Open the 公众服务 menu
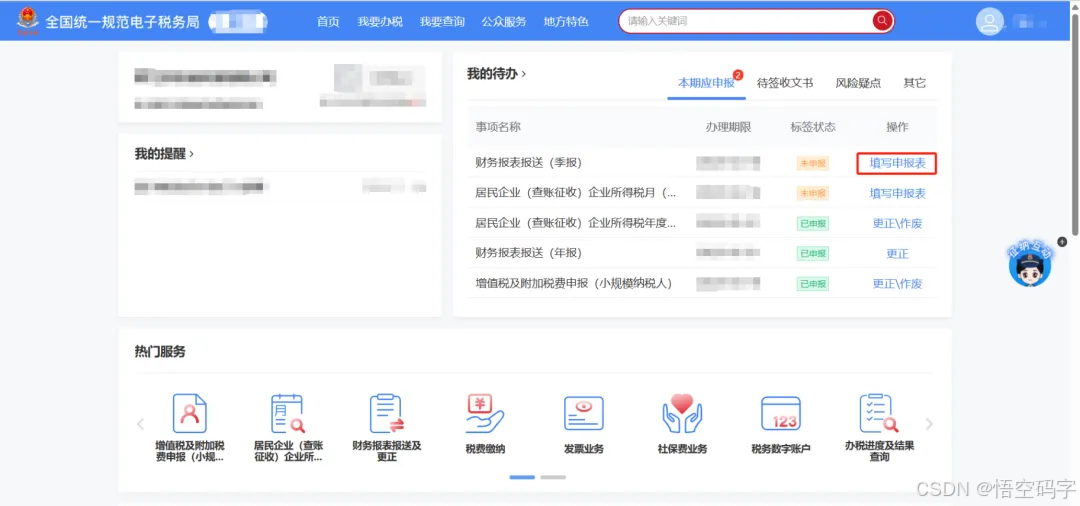 point(503,21)
